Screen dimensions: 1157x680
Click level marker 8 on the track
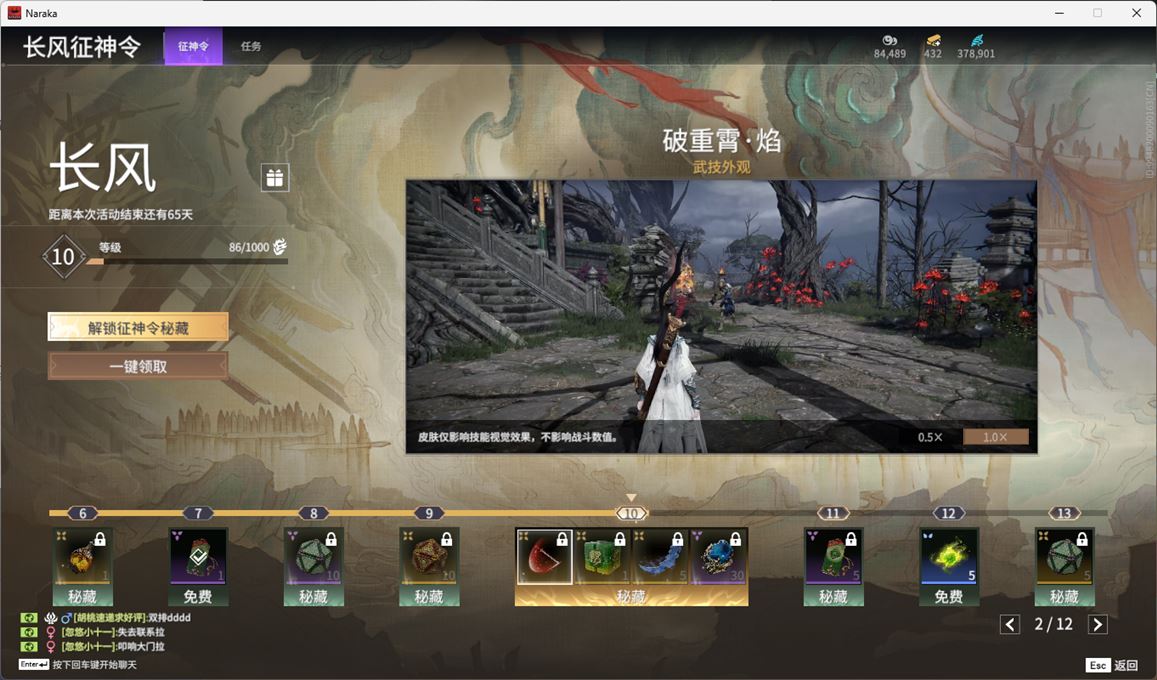click(314, 513)
